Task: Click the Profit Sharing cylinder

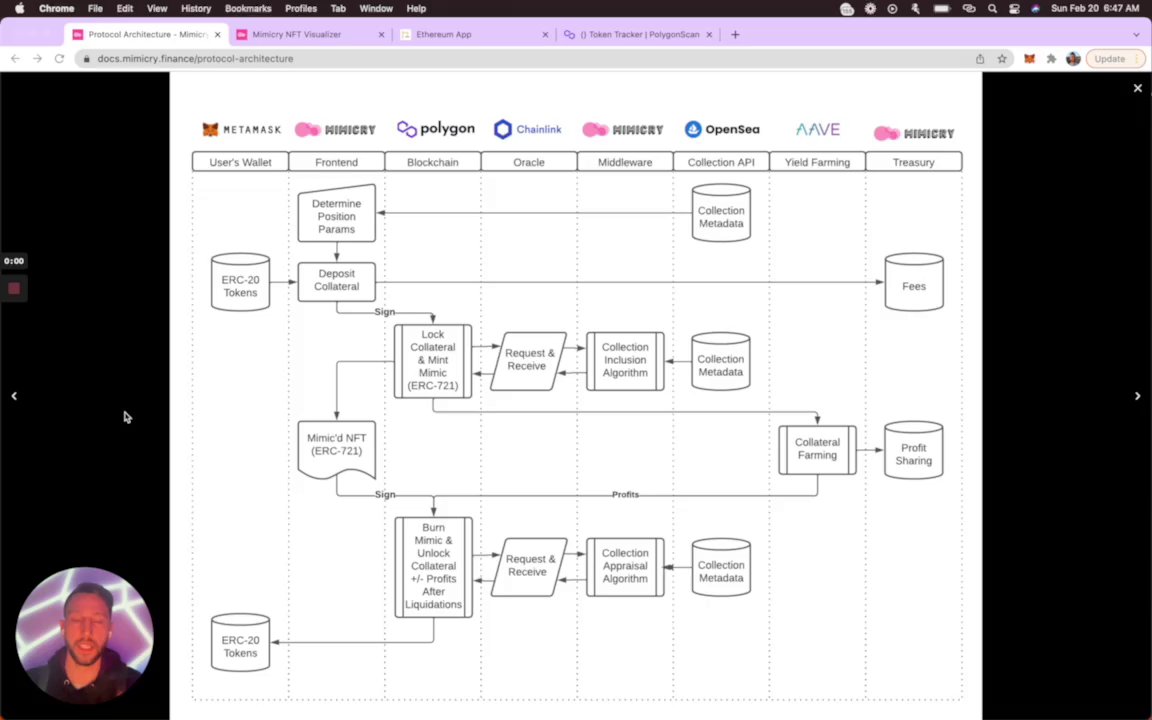Action: tap(913, 450)
